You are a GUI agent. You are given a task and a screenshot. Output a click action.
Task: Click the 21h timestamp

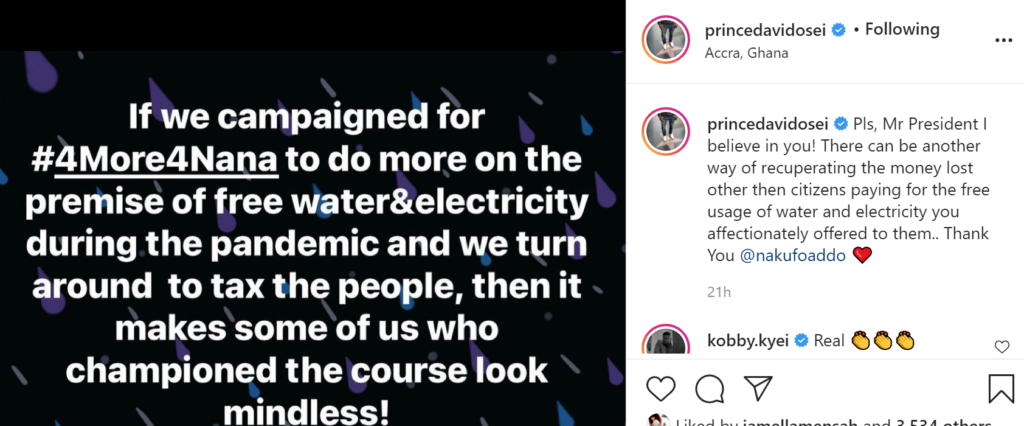[718, 292]
